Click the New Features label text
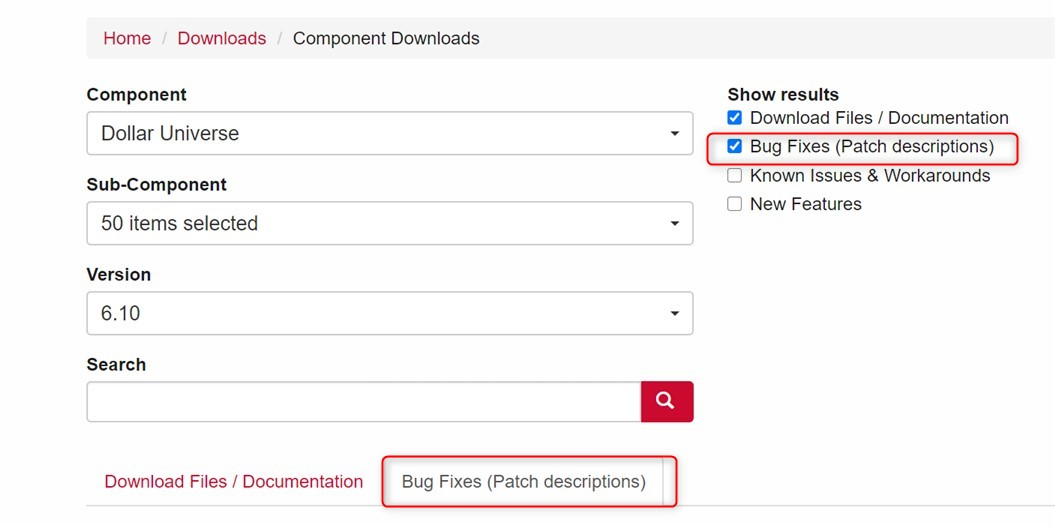This screenshot has height=528, width=1055. 805,204
